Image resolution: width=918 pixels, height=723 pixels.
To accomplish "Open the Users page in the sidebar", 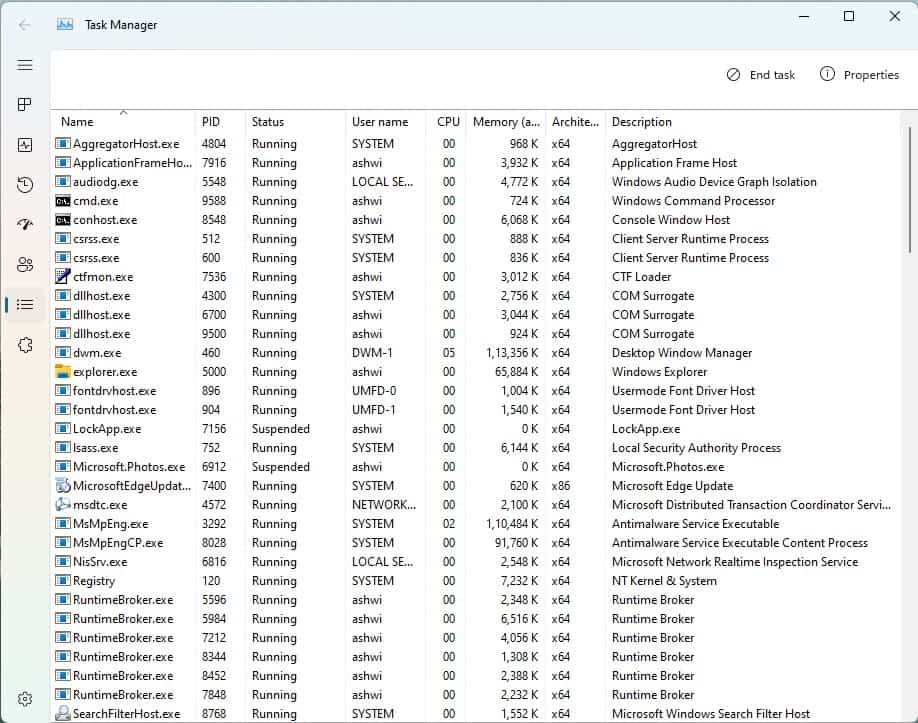I will [24, 265].
